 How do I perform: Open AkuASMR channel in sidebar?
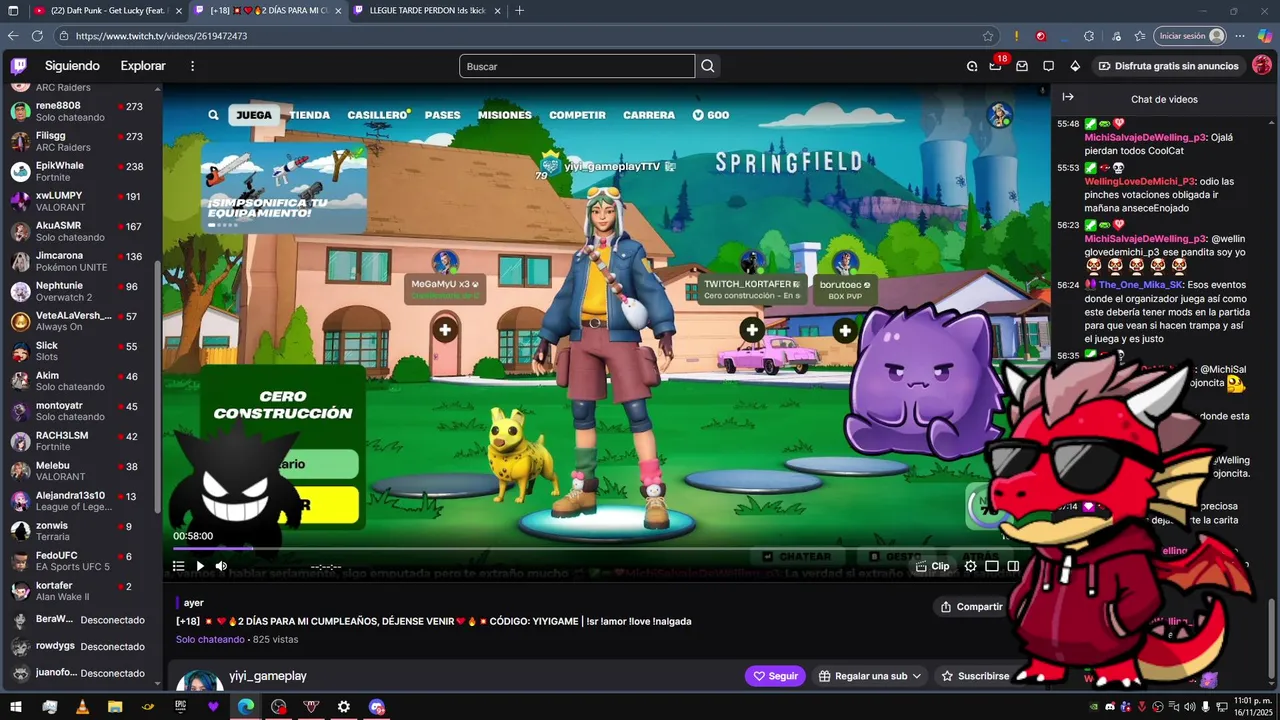(x=78, y=231)
